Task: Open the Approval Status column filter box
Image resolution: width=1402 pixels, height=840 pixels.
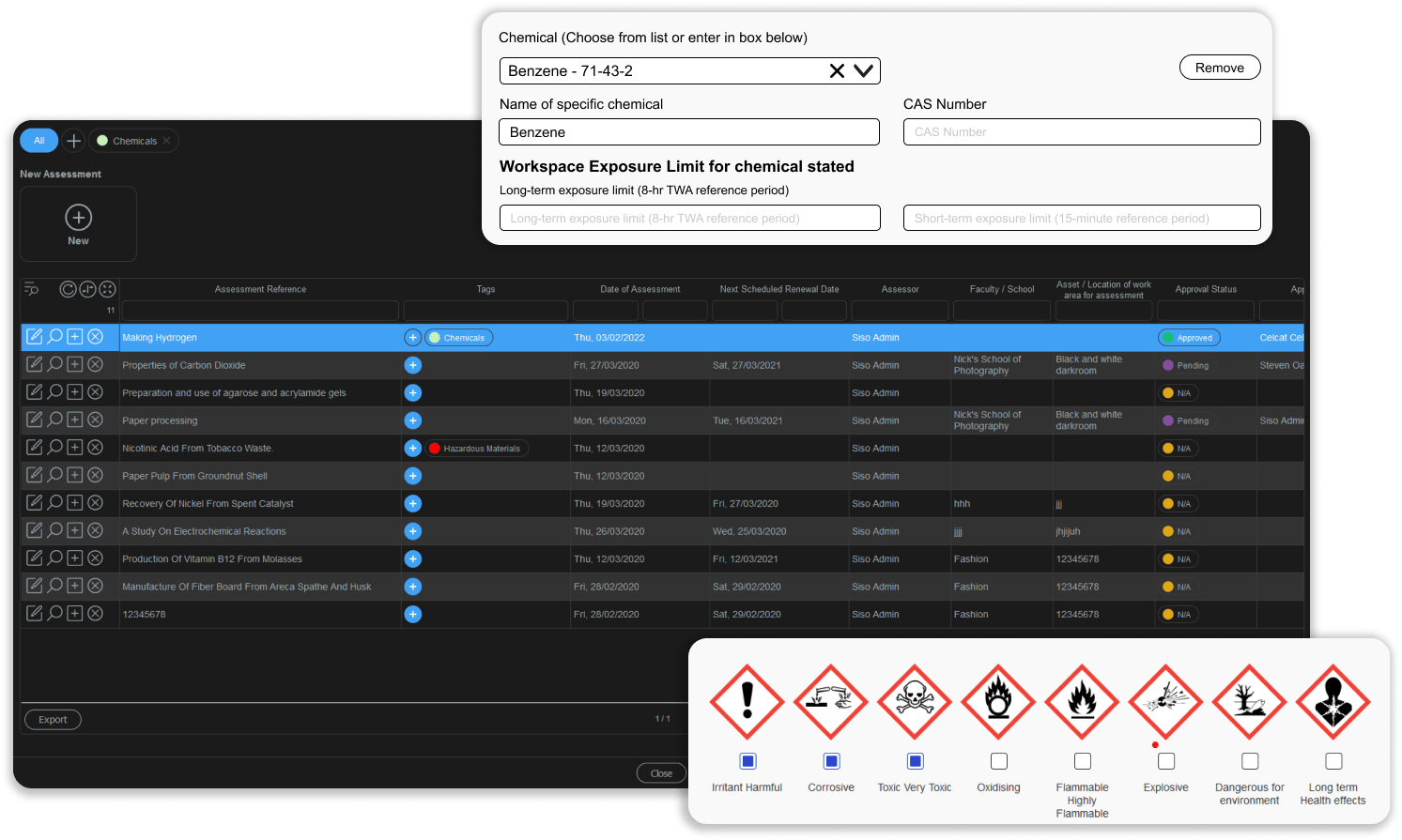Action: [1205, 311]
